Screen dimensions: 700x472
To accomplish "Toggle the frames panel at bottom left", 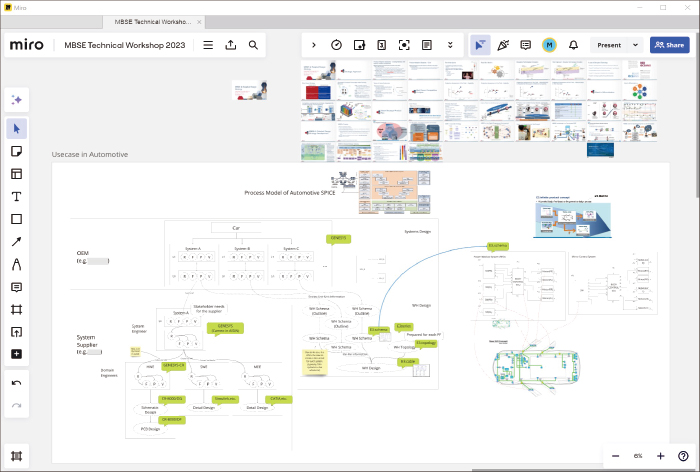I will coord(17,456).
